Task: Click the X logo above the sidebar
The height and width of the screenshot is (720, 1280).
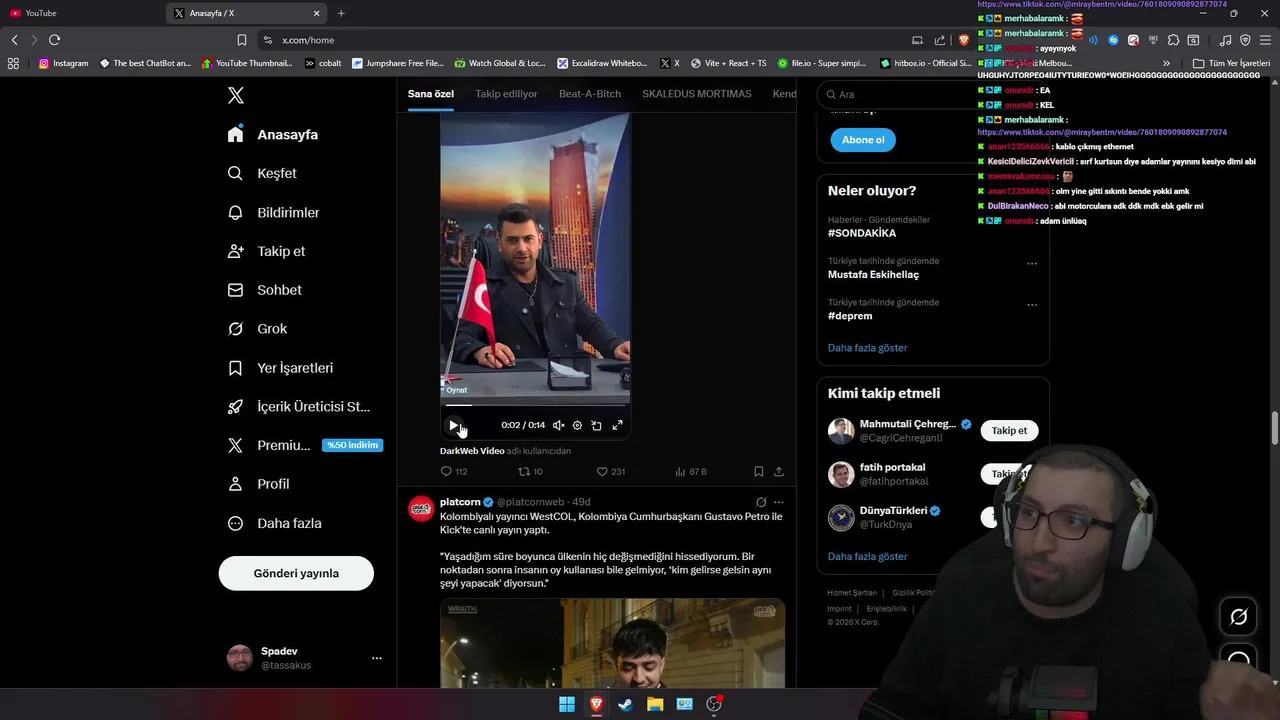Action: (236, 96)
